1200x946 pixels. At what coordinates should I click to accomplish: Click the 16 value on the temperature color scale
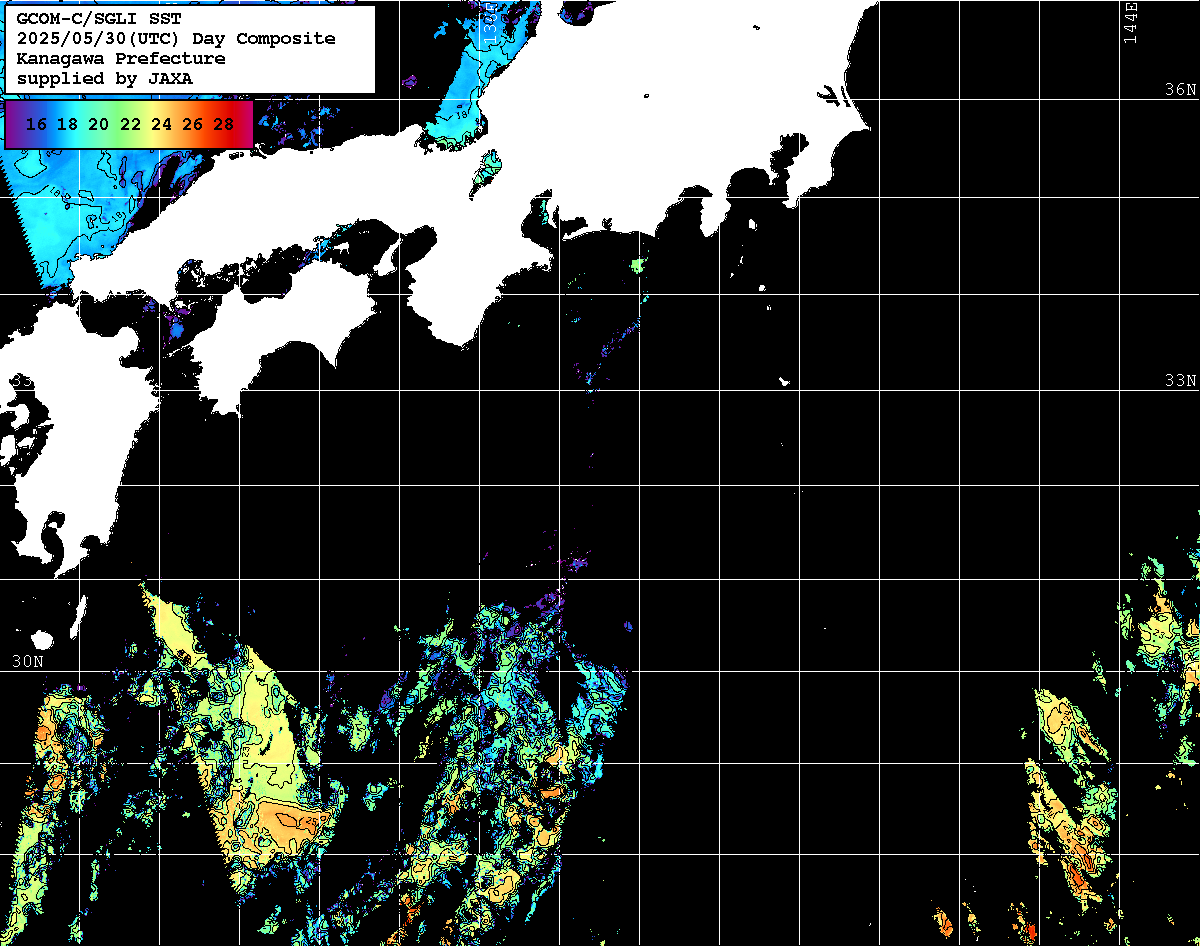pos(36,124)
